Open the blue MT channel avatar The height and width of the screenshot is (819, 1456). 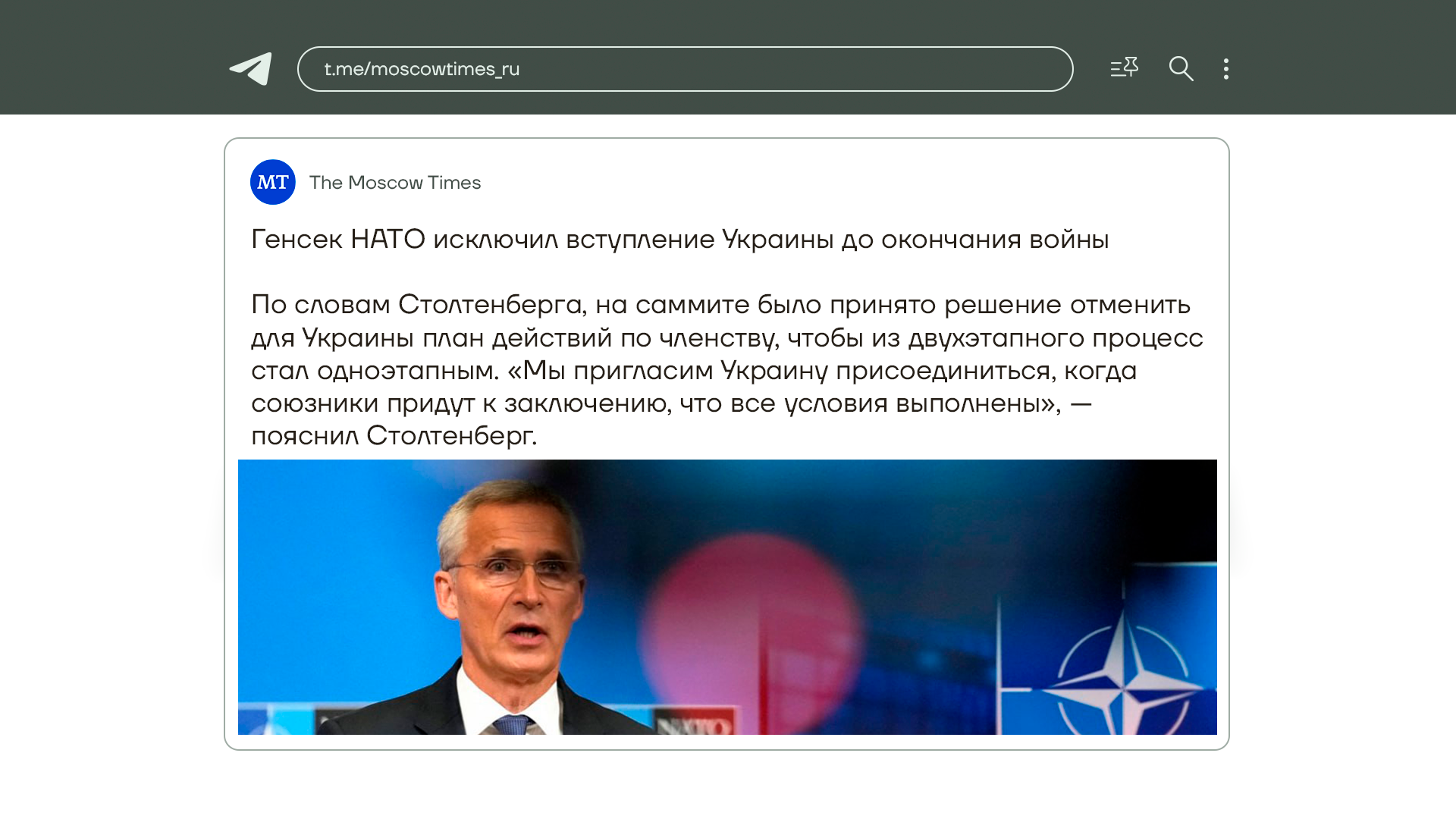coord(273,182)
